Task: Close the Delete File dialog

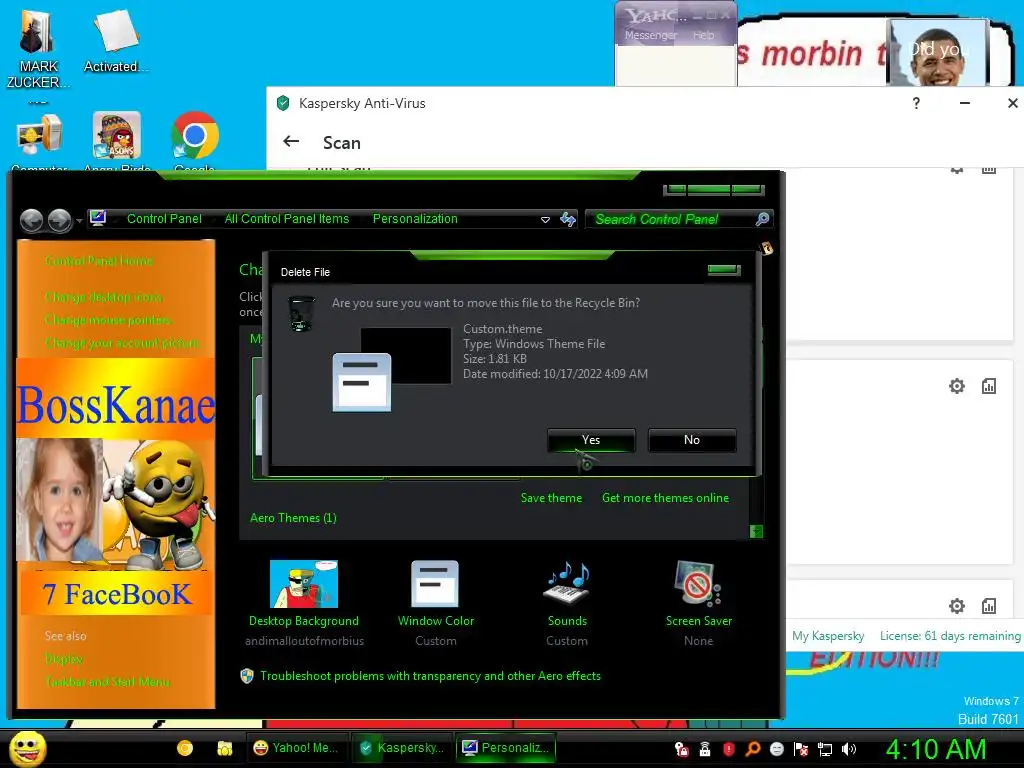Action: click(724, 270)
